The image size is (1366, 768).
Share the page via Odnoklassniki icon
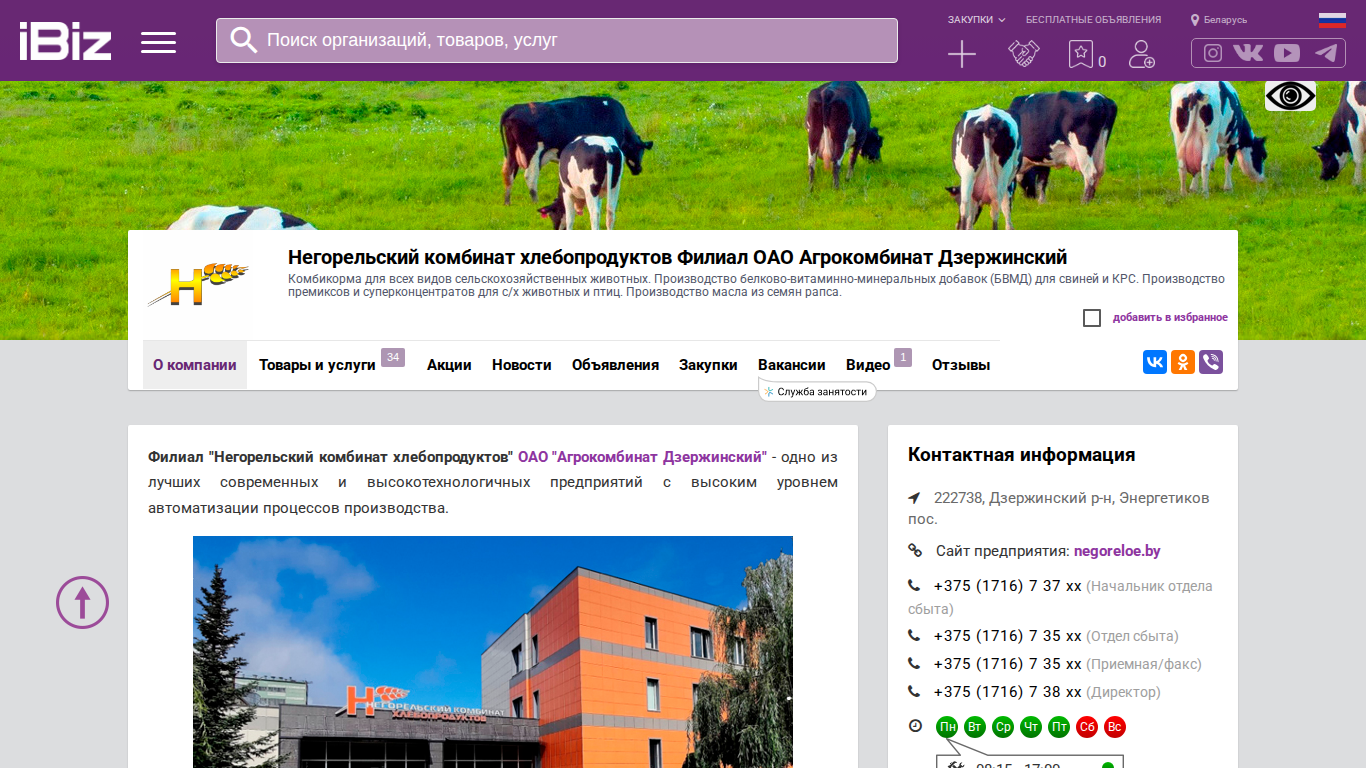pyautogui.click(x=1183, y=362)
